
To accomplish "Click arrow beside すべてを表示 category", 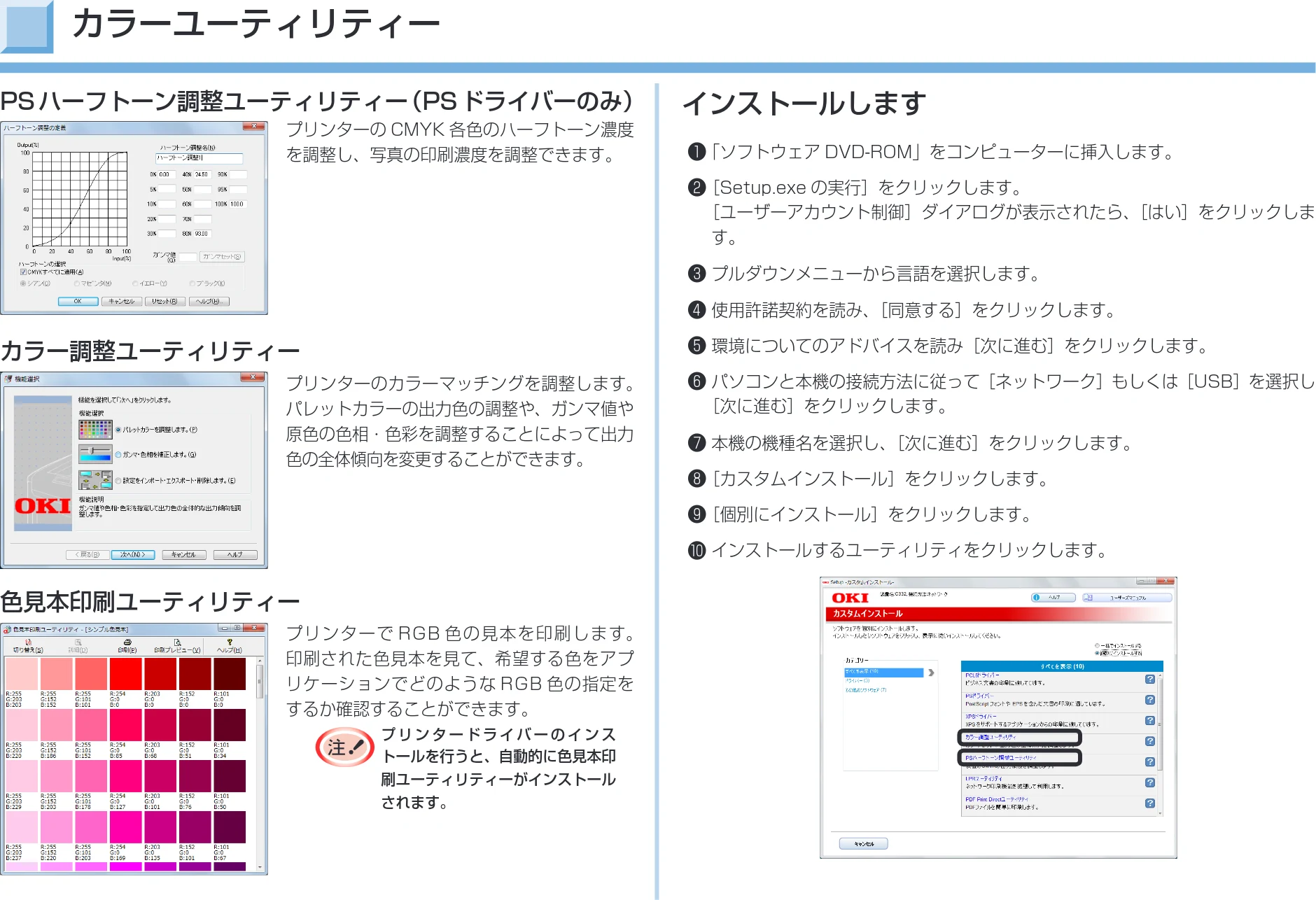I will [x=931, y=673].
